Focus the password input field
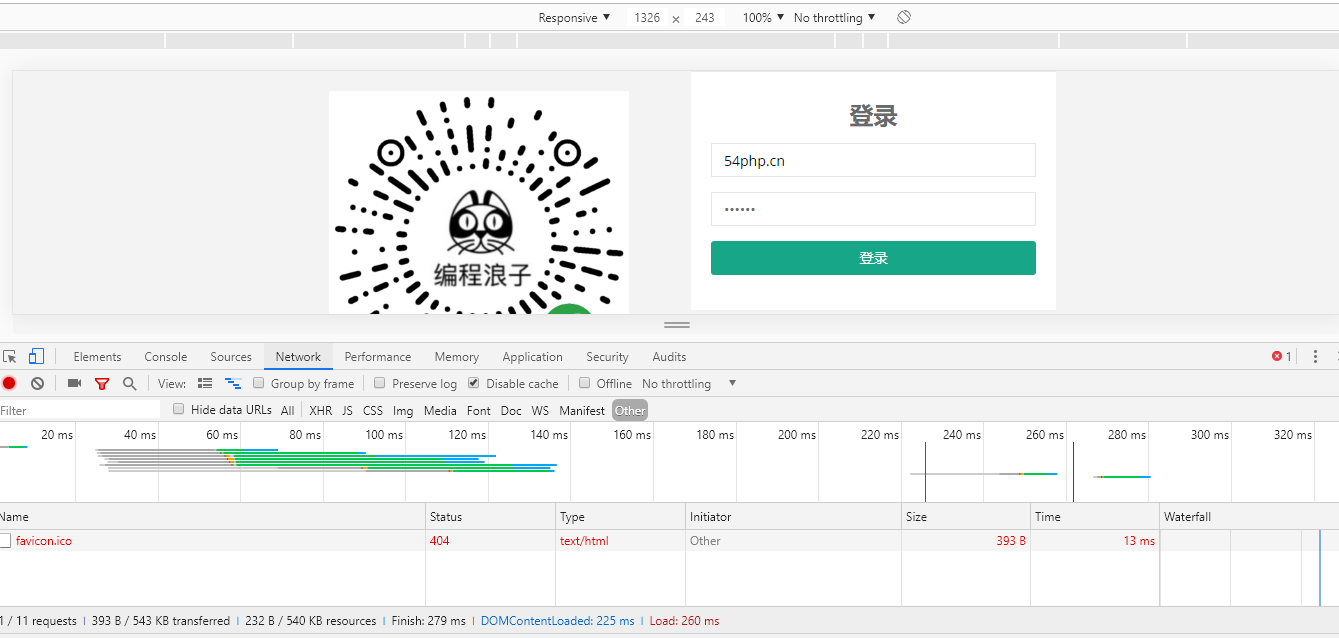This screenshot has height=638, width=1339. point(873,209)
